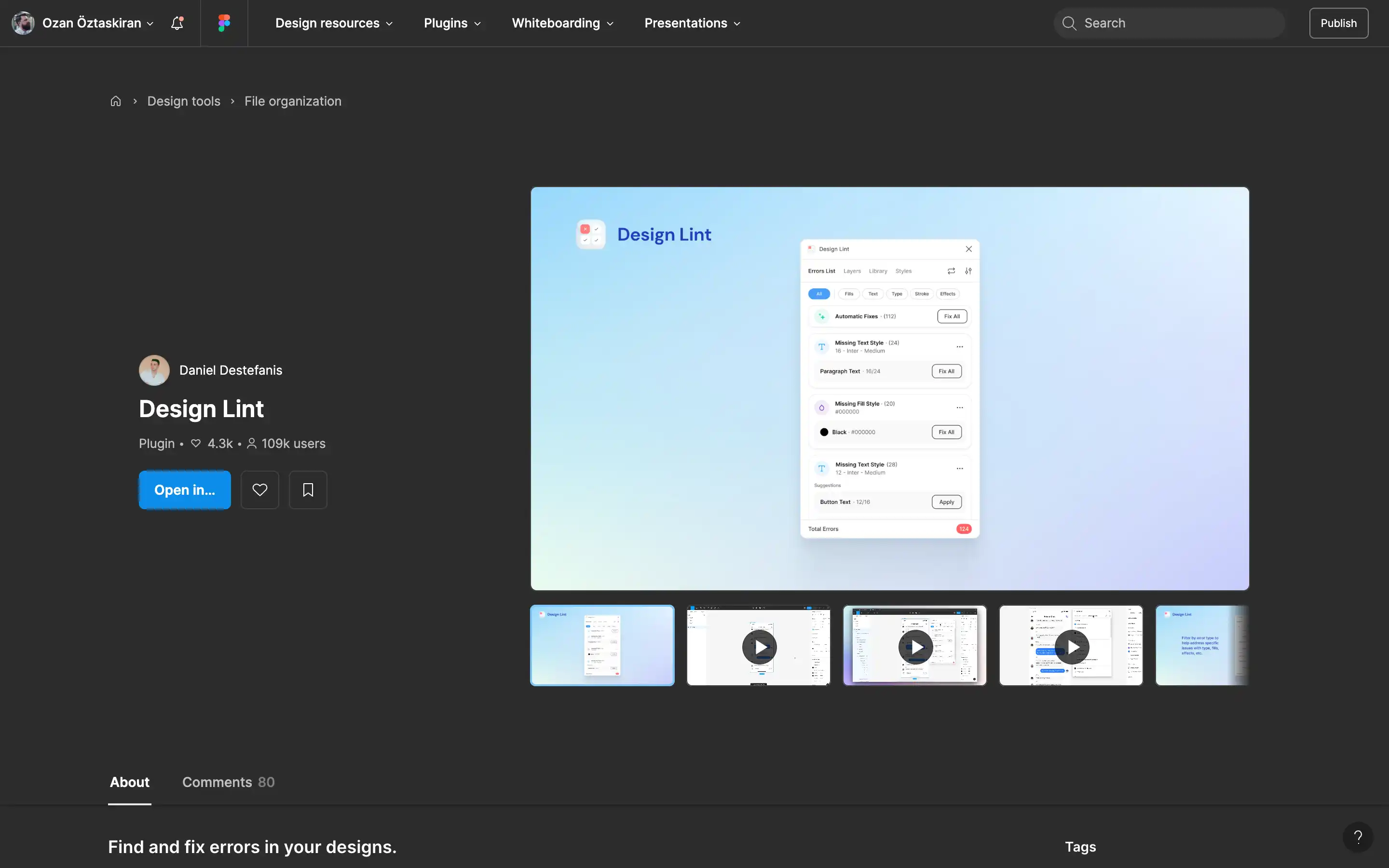This screenshot has width=1389, height=868.
Task: Click the 124 total errors badge
Action: tap(964, 529)
